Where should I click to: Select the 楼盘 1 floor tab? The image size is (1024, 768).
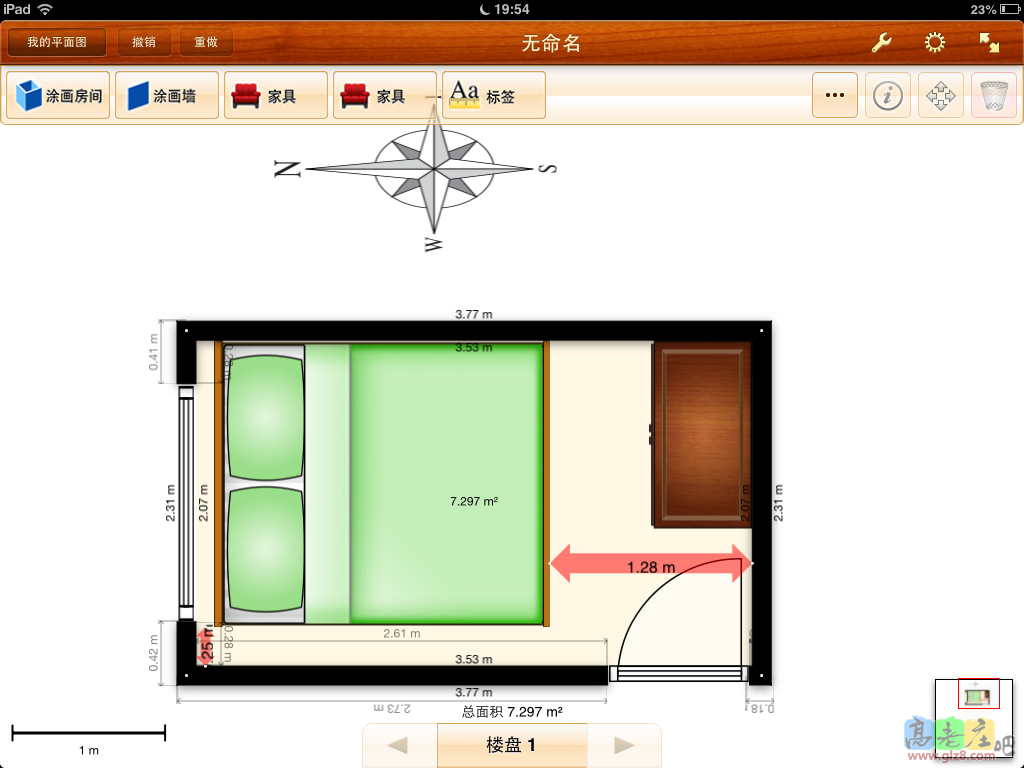pos(511,745)
